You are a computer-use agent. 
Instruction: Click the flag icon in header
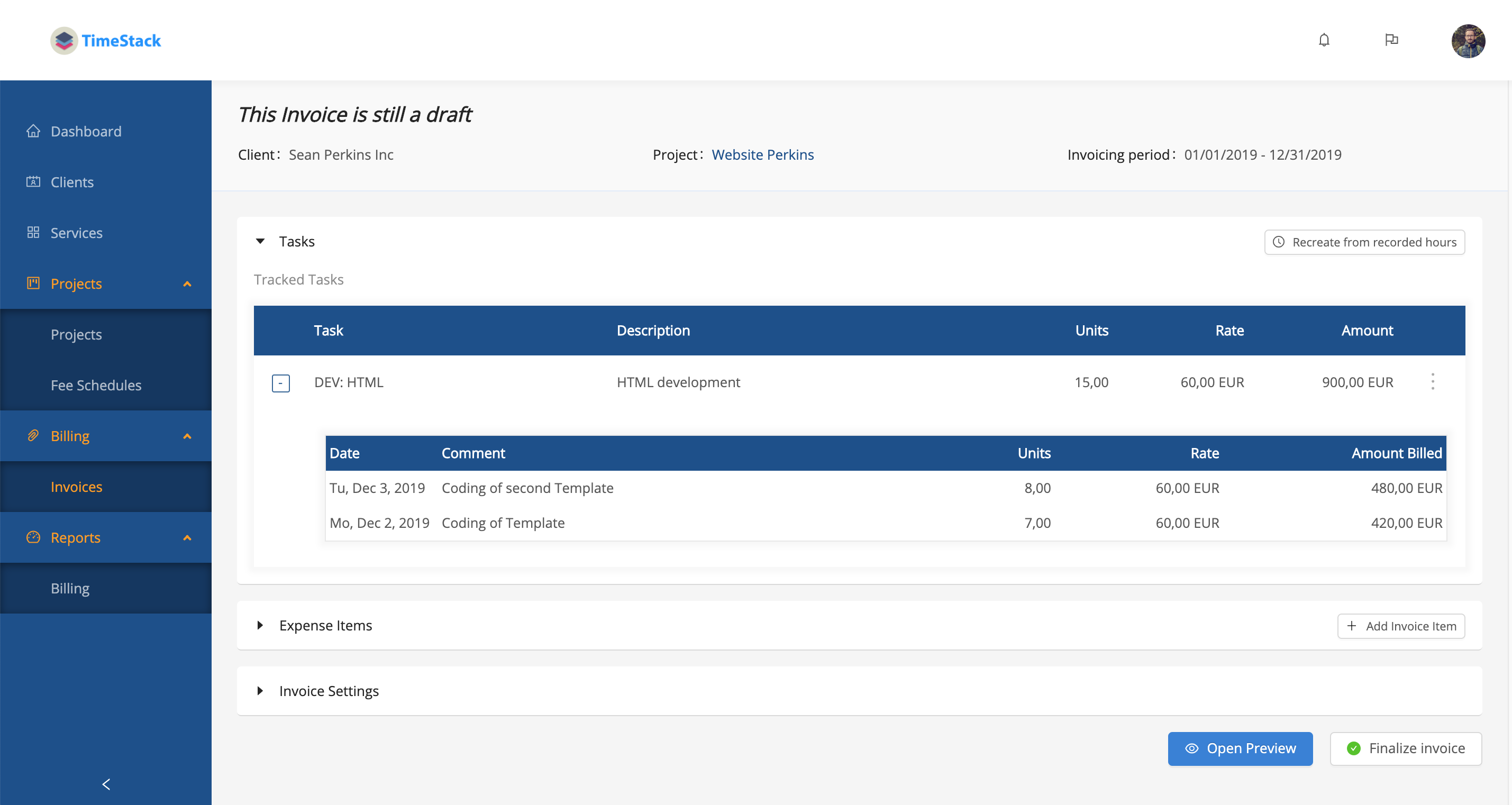pos(1391,40)
